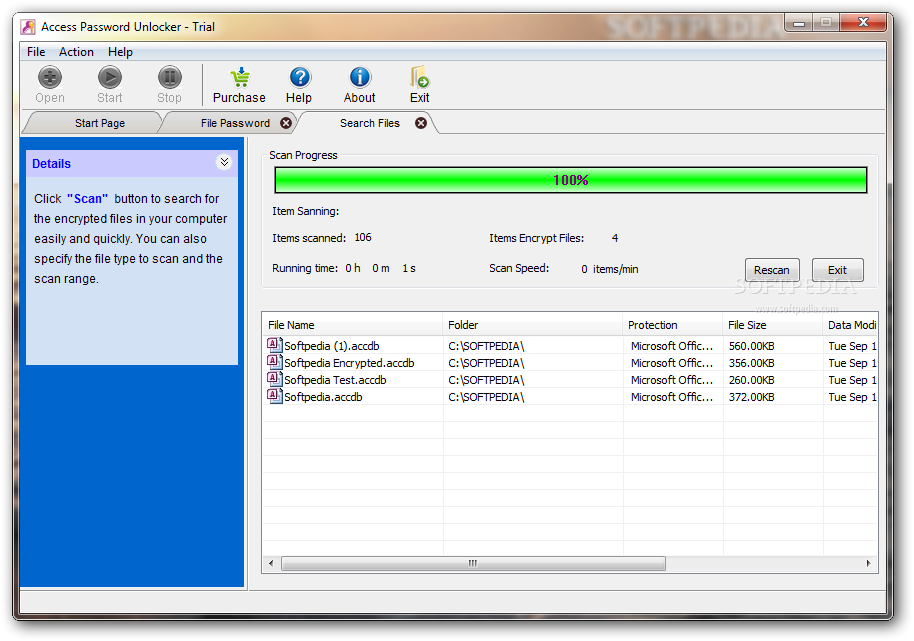Click the Details panel heading

pyautogui.click(x=51, y=164)
